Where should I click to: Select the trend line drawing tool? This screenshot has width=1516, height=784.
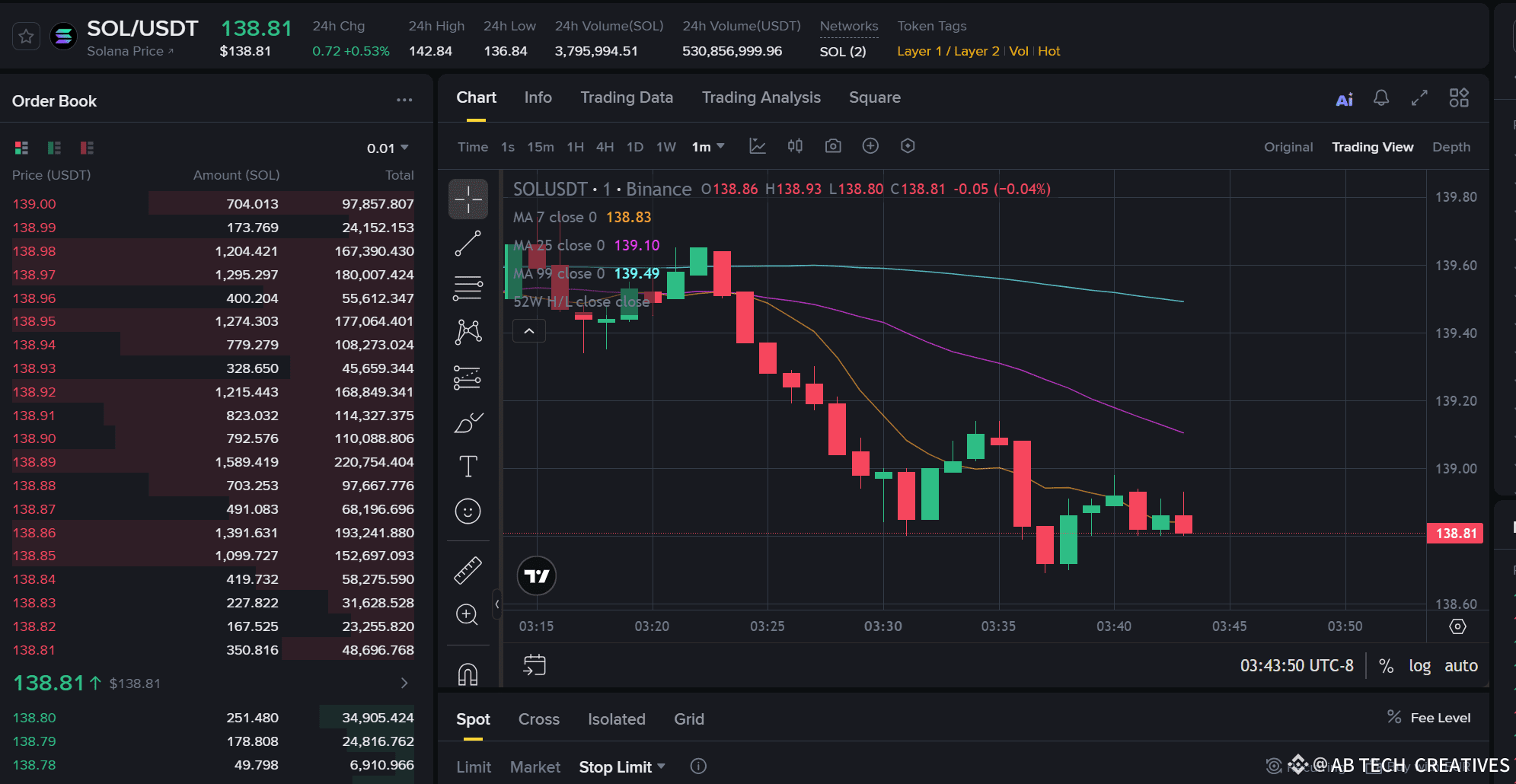point(468,244)
